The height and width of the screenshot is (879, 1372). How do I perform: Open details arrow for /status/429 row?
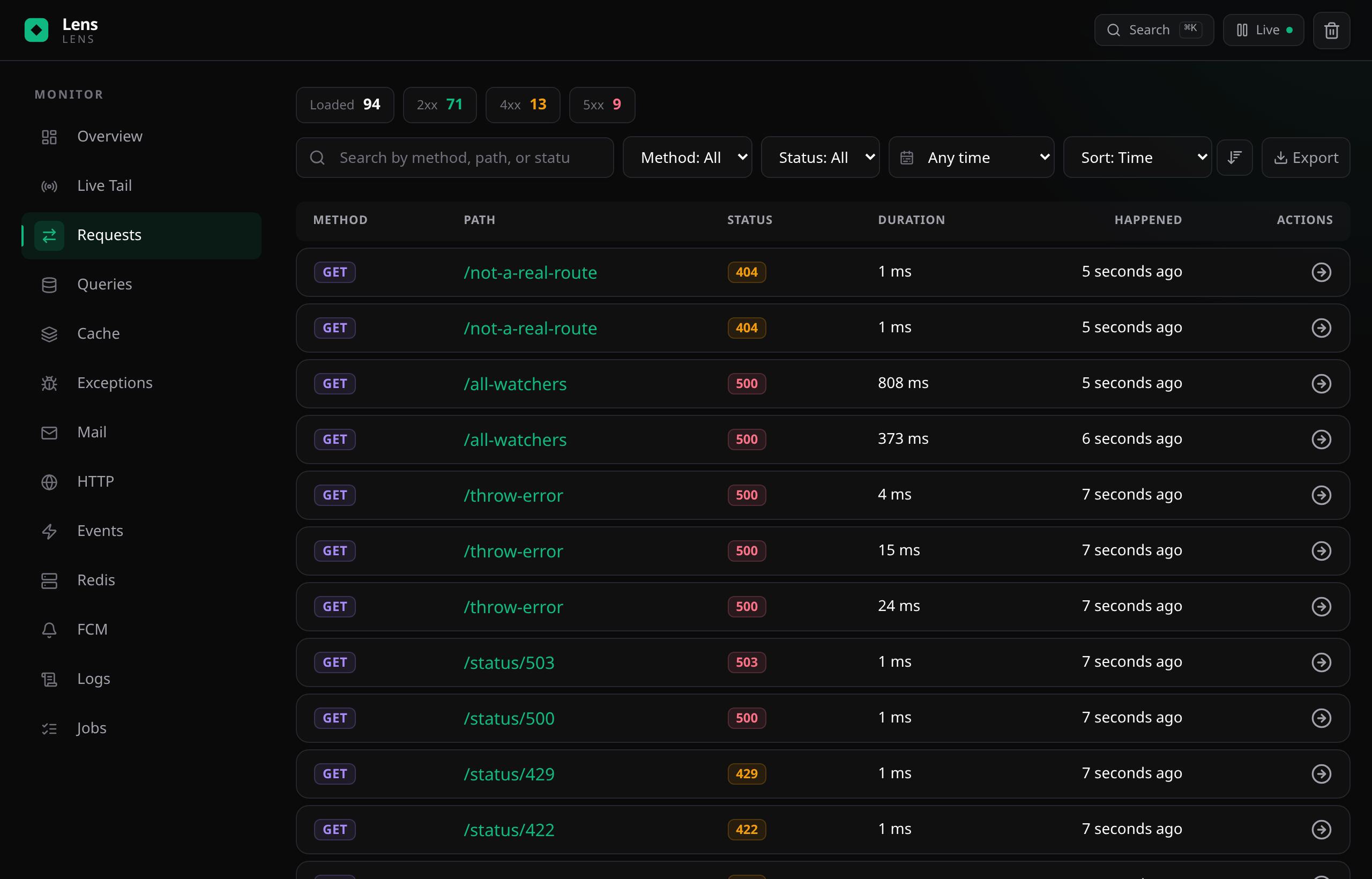click(1321, 774)
